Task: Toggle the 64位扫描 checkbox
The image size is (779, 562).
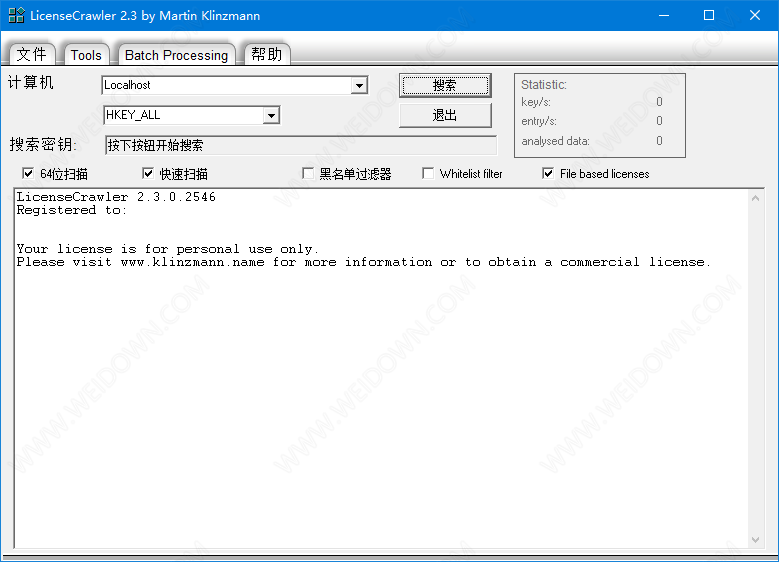Action: click(28, 173)
